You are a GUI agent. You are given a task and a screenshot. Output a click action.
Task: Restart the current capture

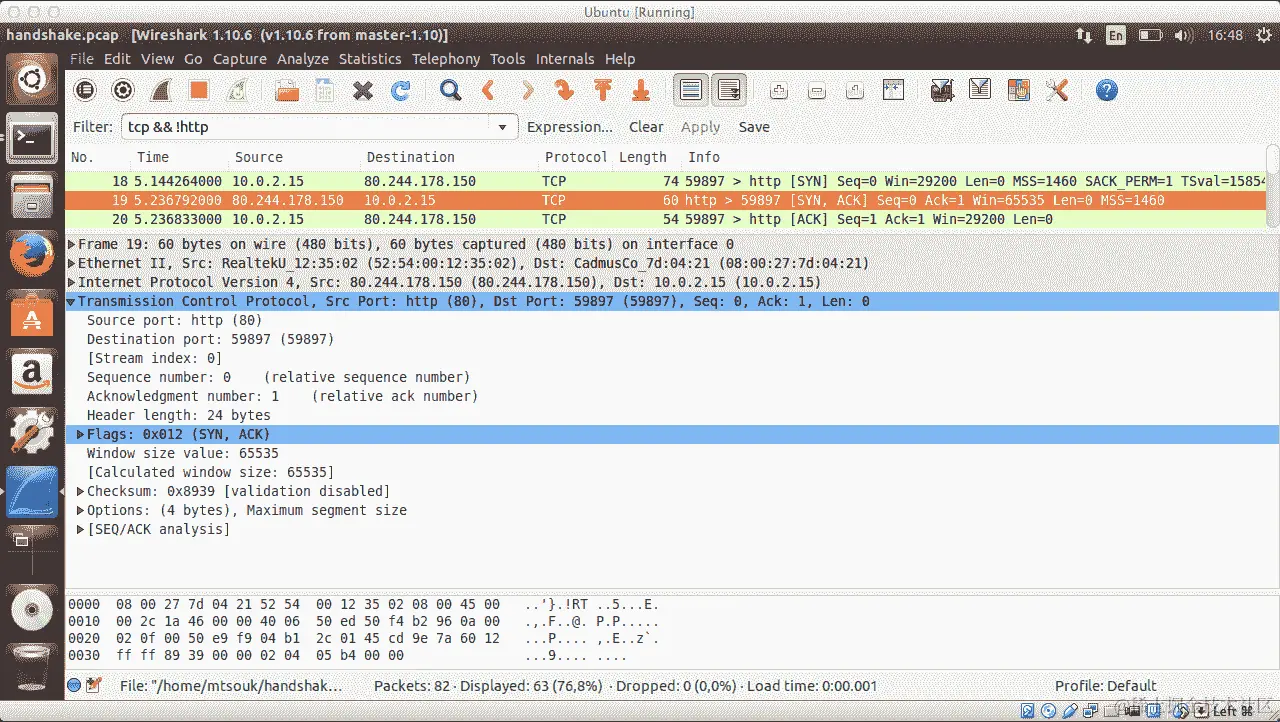click(237, 91)
